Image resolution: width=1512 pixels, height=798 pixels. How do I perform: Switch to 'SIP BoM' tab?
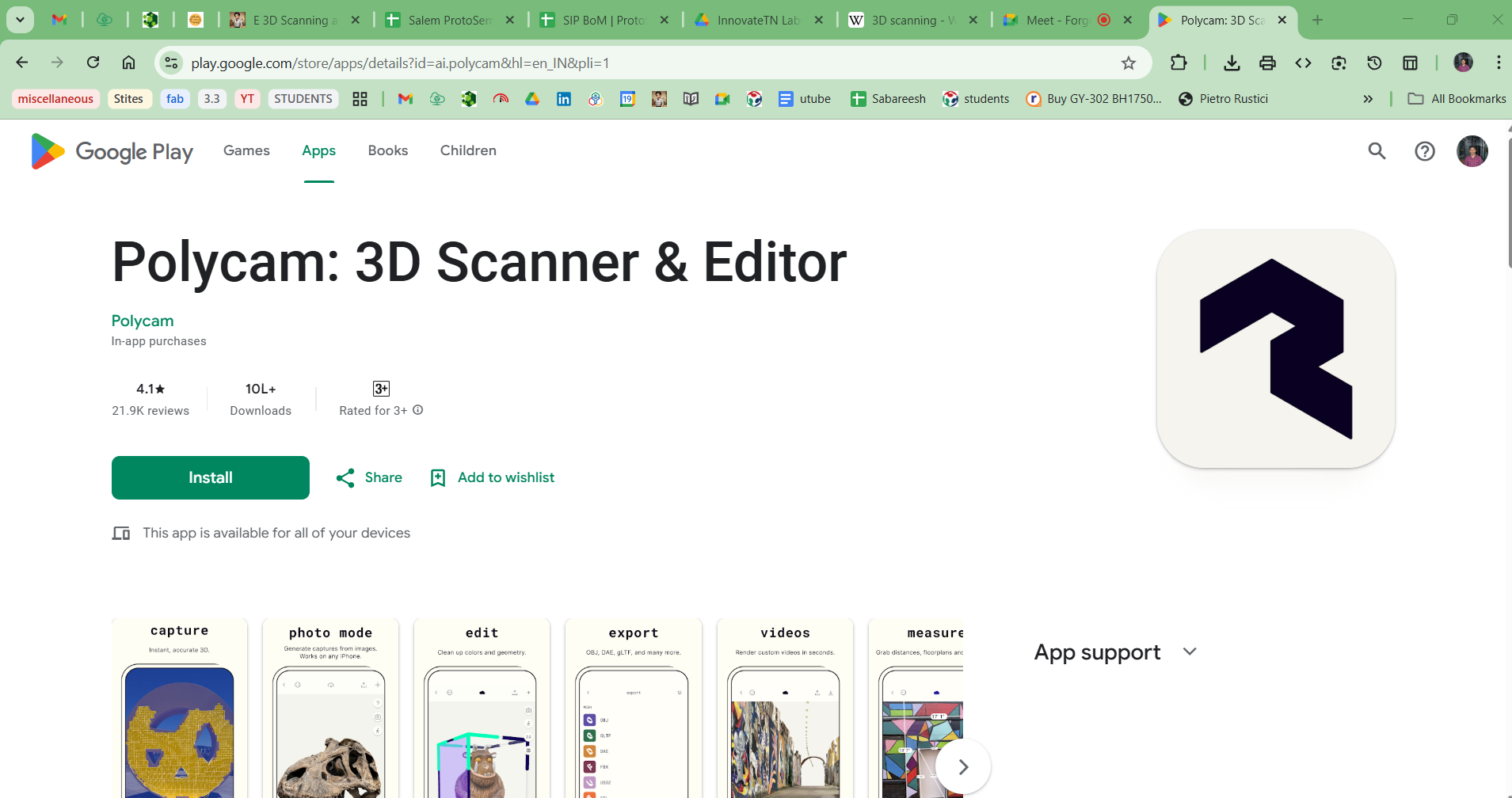(x=604, y=20)
